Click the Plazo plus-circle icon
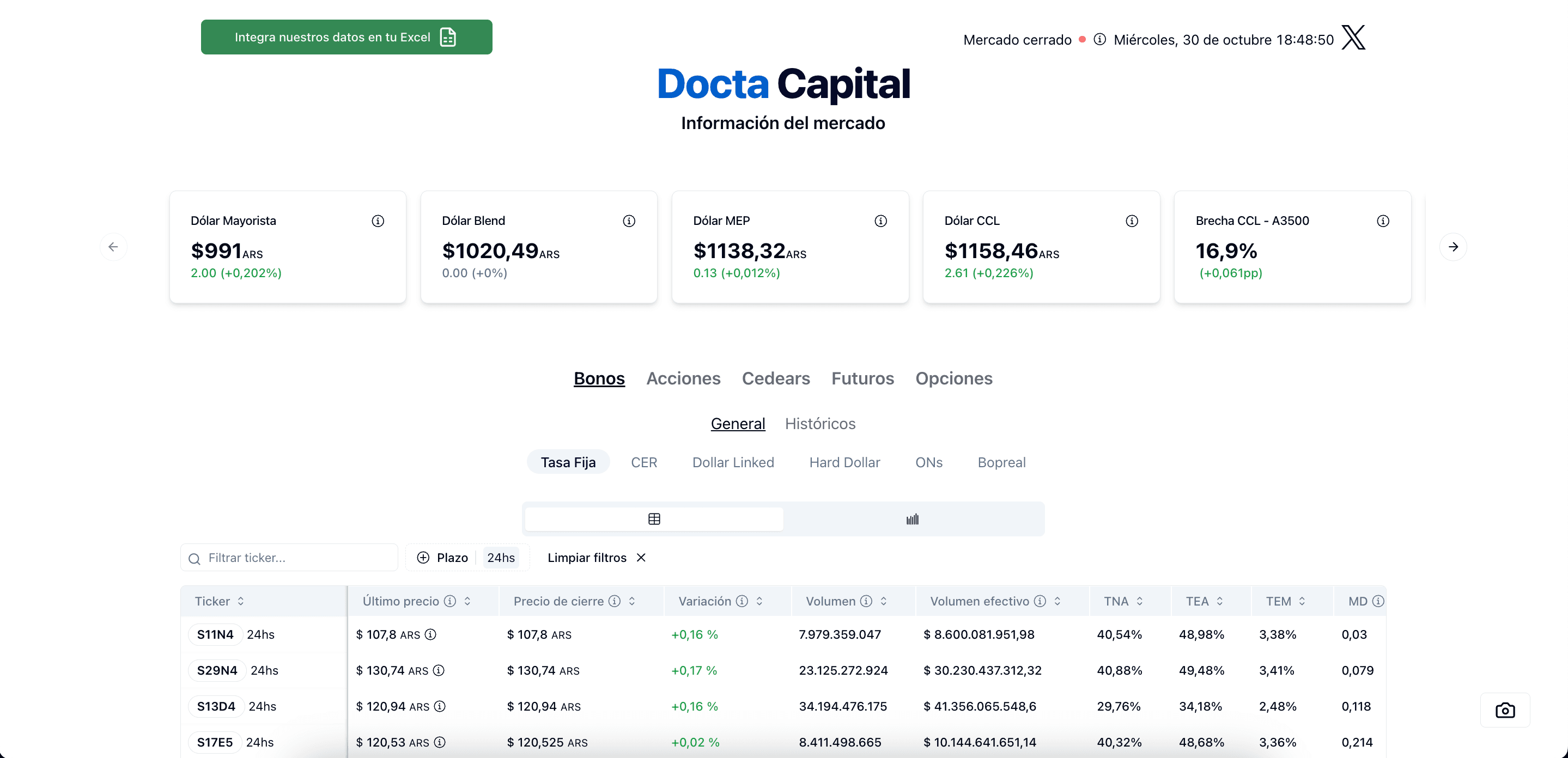The image size is (1568, 758). click(423, 557)
